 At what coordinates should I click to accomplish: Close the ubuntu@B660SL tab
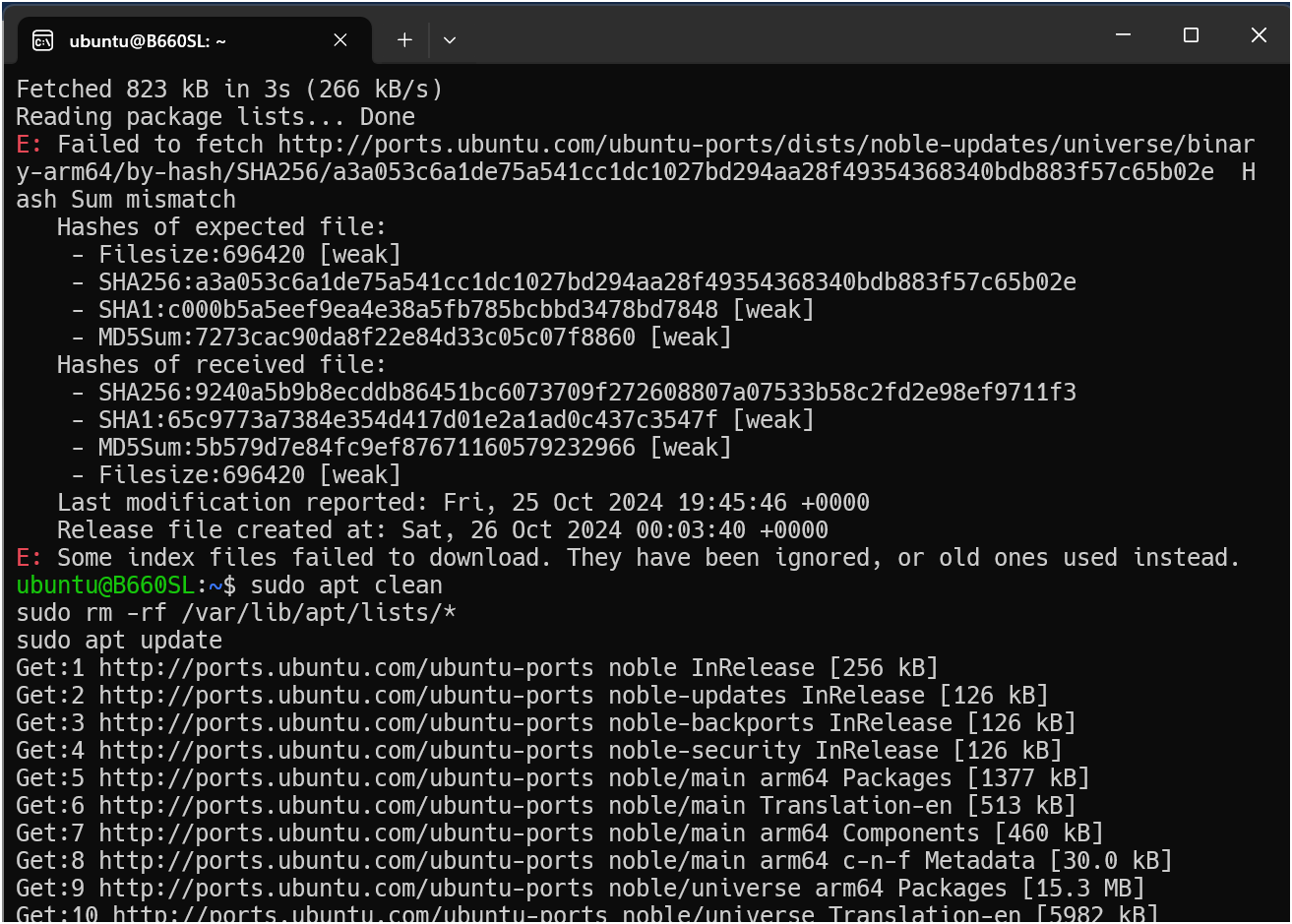tap(340, 40)
